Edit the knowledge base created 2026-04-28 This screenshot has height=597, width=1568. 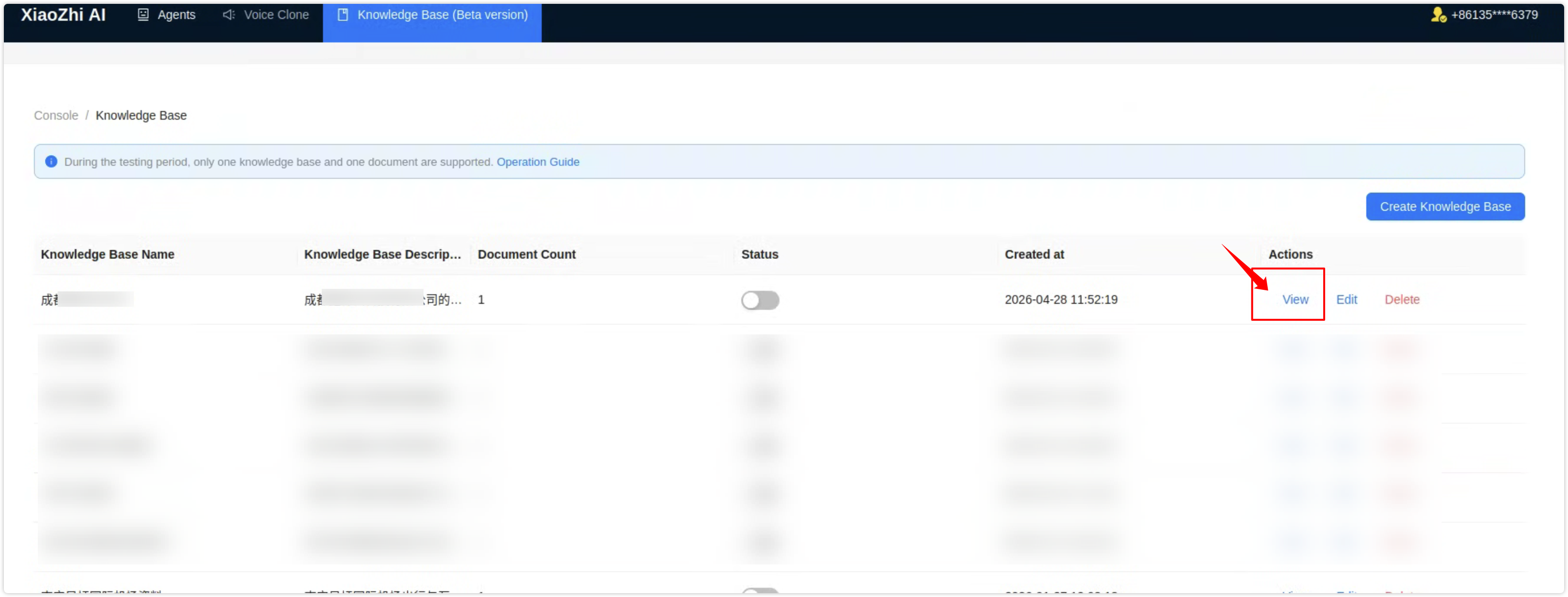point(1346,299)
